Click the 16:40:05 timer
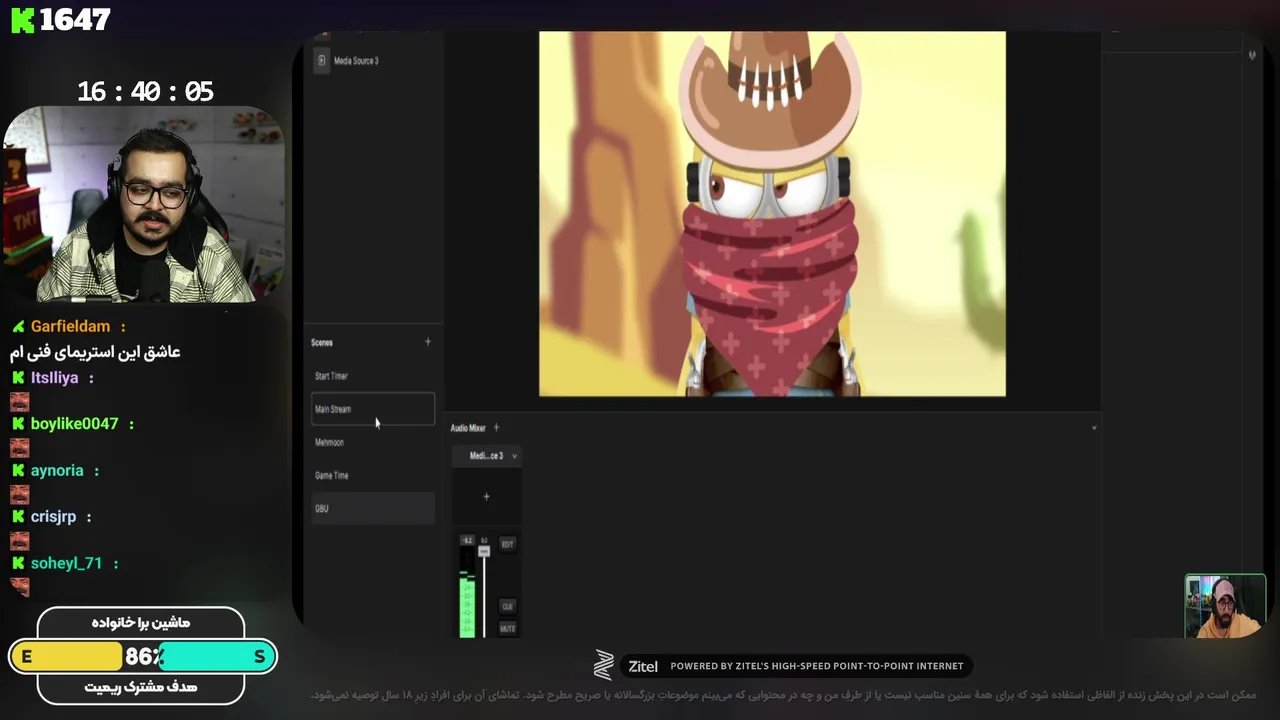 click(x=145, y=92)
